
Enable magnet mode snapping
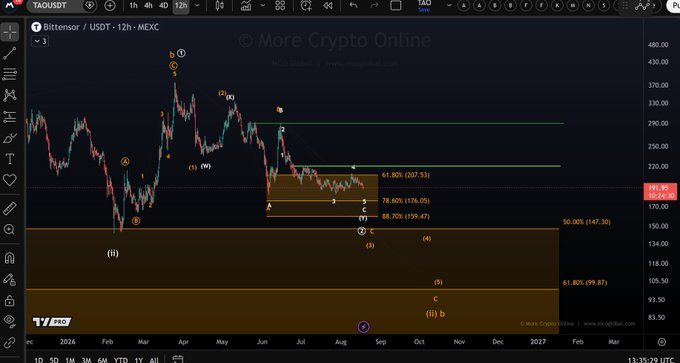(x=10, y=258)
